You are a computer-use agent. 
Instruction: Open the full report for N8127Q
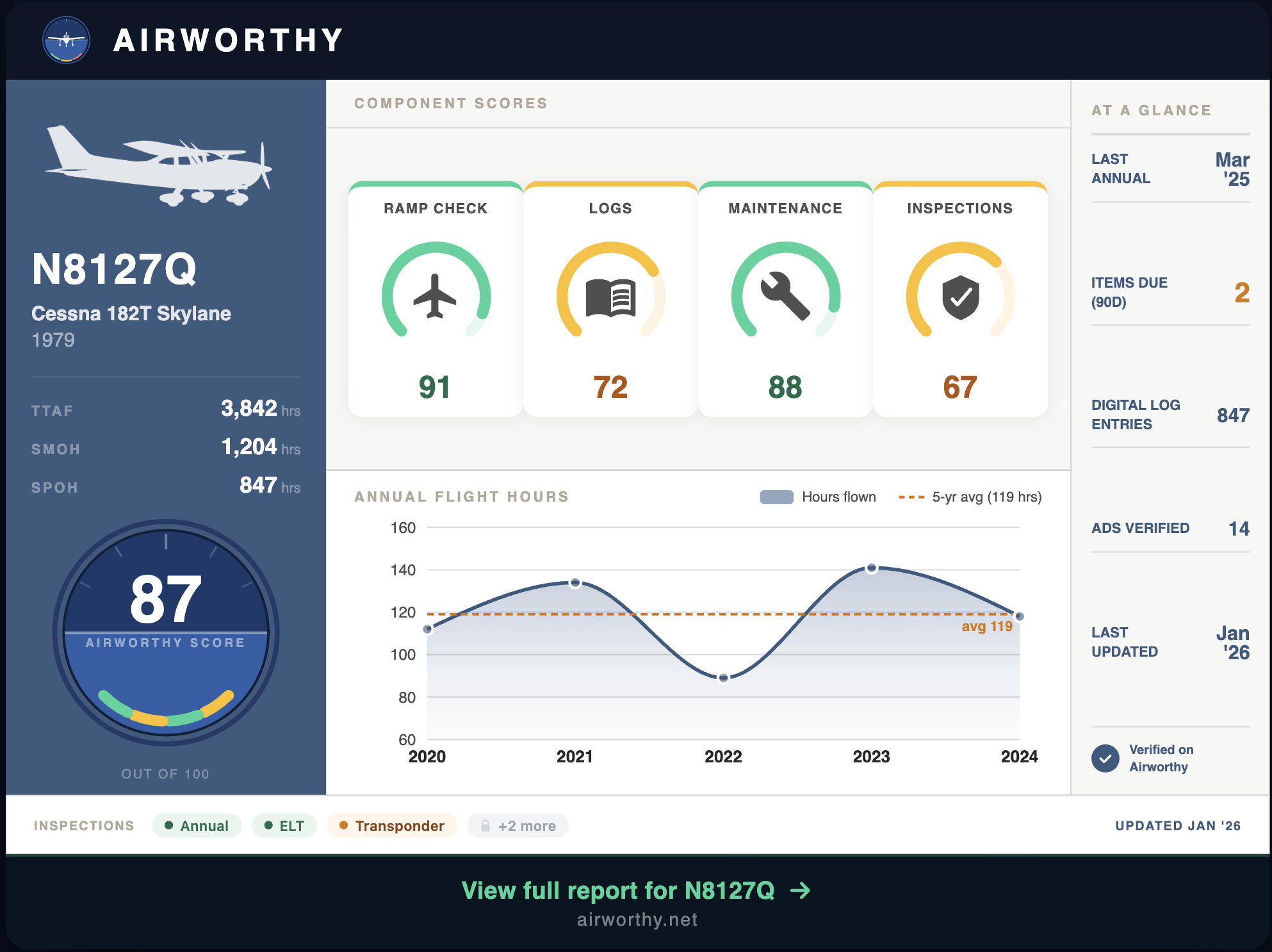point(635,889)
